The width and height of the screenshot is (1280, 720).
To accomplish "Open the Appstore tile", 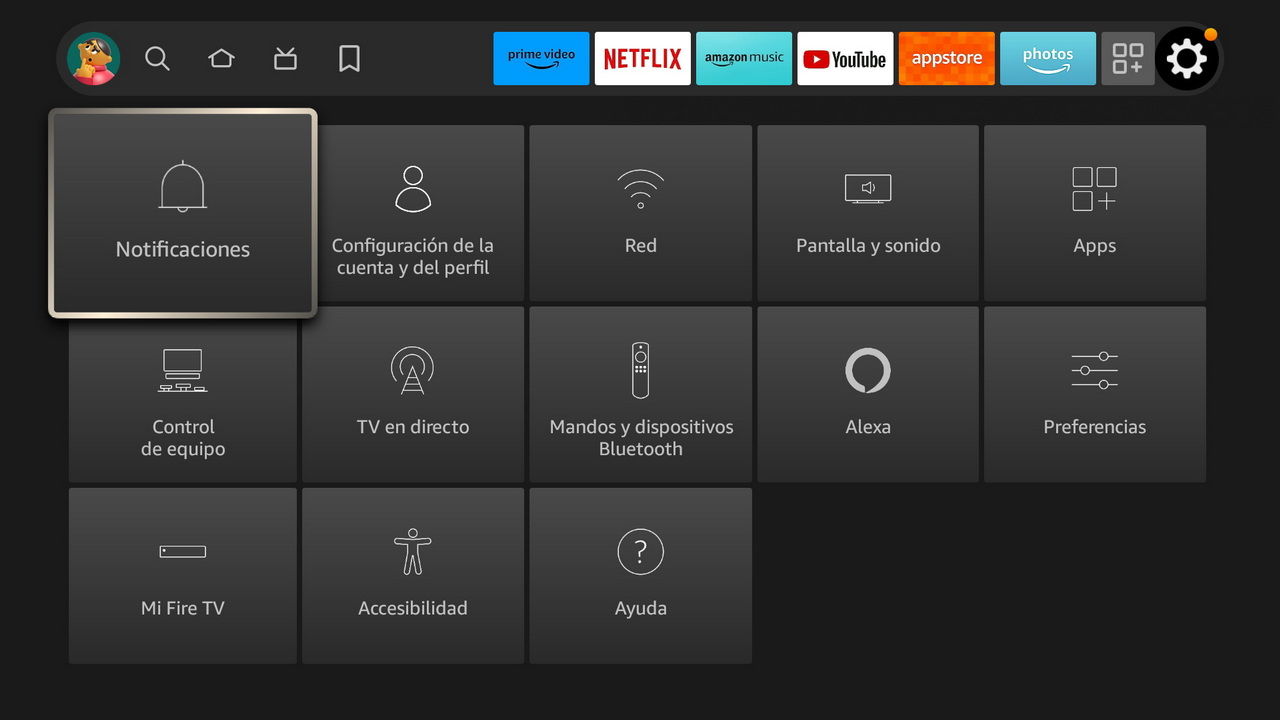I will pyautogui.click(x=946, y=59).
